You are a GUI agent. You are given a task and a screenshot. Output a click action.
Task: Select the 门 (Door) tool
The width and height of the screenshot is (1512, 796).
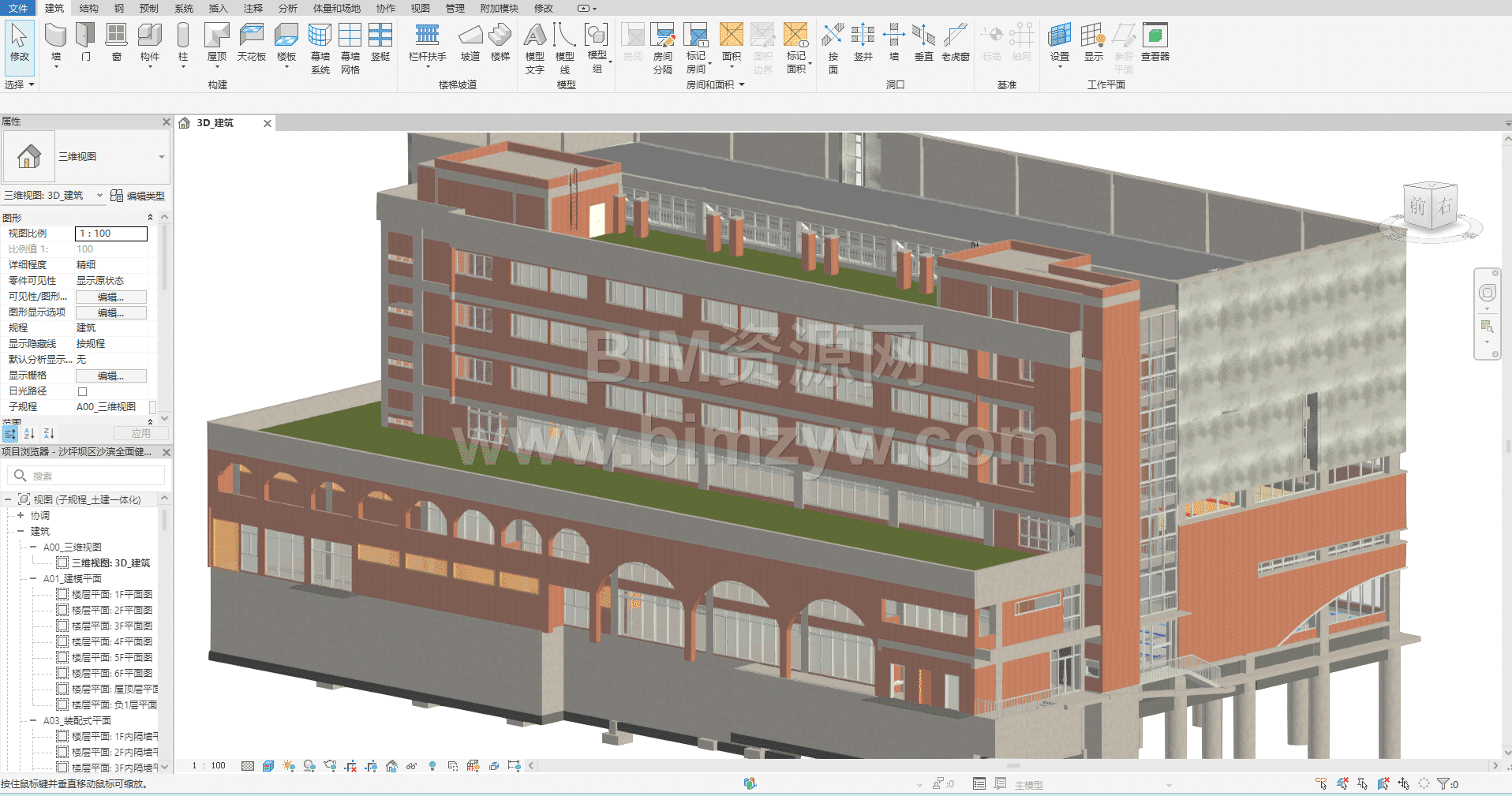(x=85, y=43)
